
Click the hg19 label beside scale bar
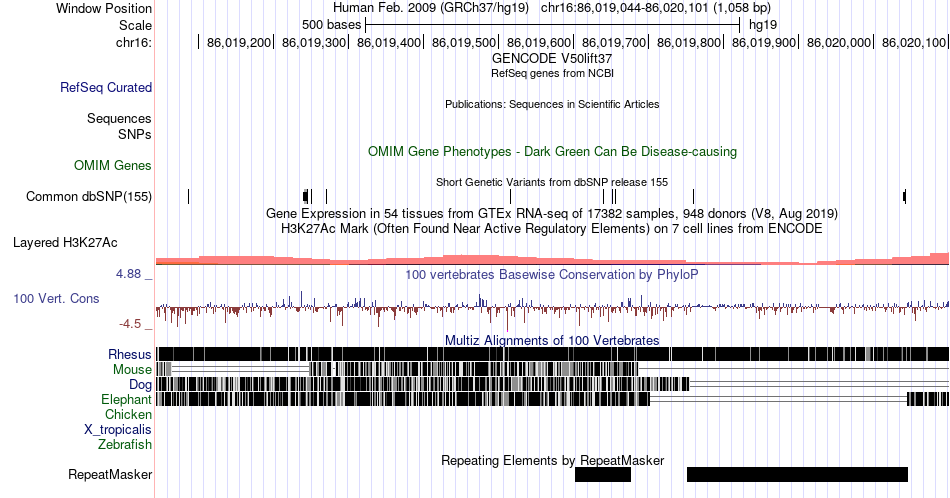[x=763, y=25]
